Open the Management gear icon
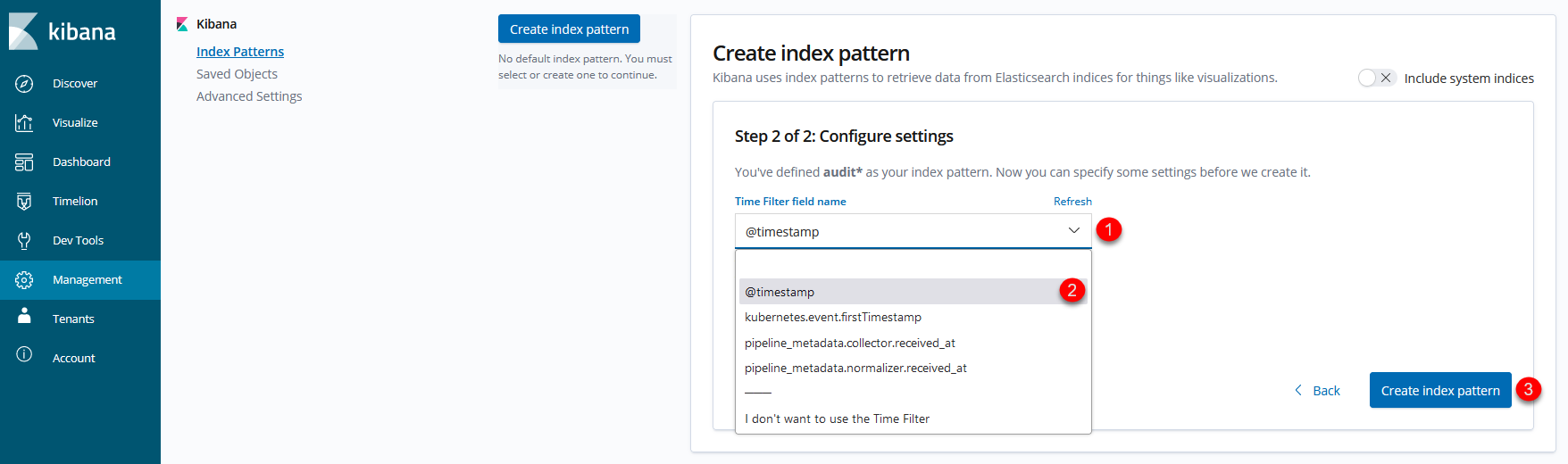This screenshot has width=1568, height=464. (24, 279)
